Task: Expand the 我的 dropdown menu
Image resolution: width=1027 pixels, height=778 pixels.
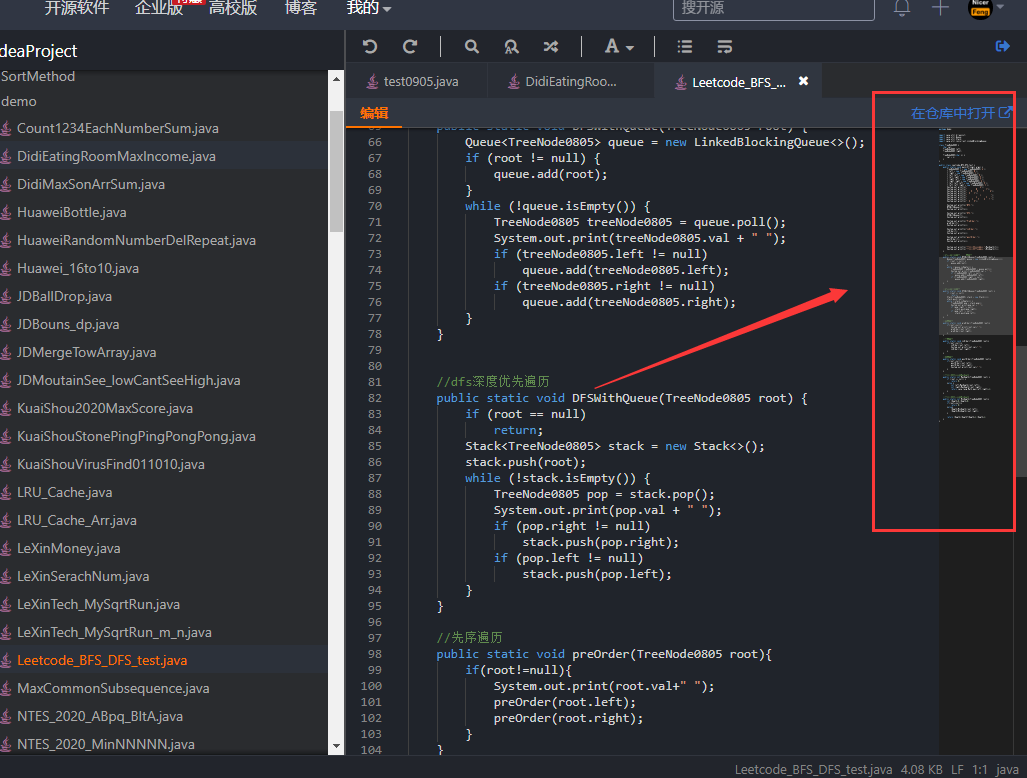Action: point(368,8)
